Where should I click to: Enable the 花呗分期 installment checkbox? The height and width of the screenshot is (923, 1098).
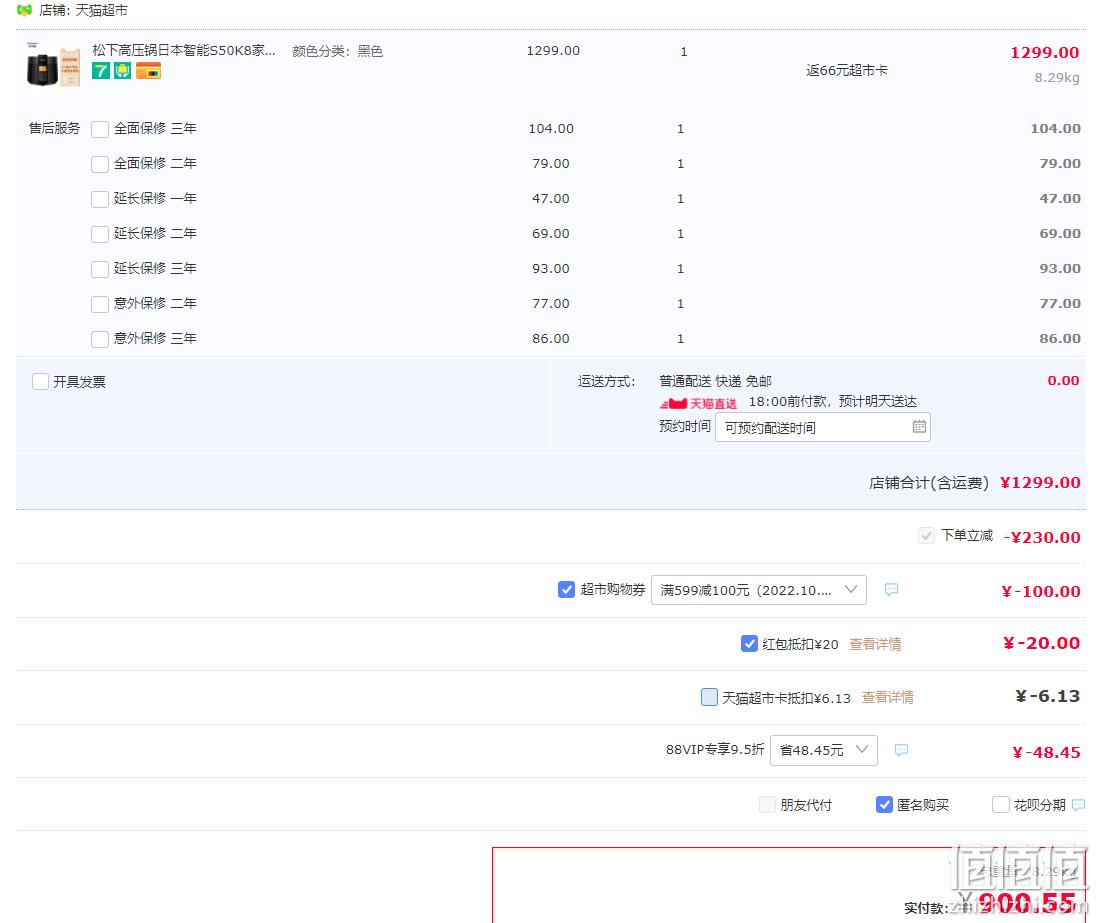click(x=1001, y=805)
